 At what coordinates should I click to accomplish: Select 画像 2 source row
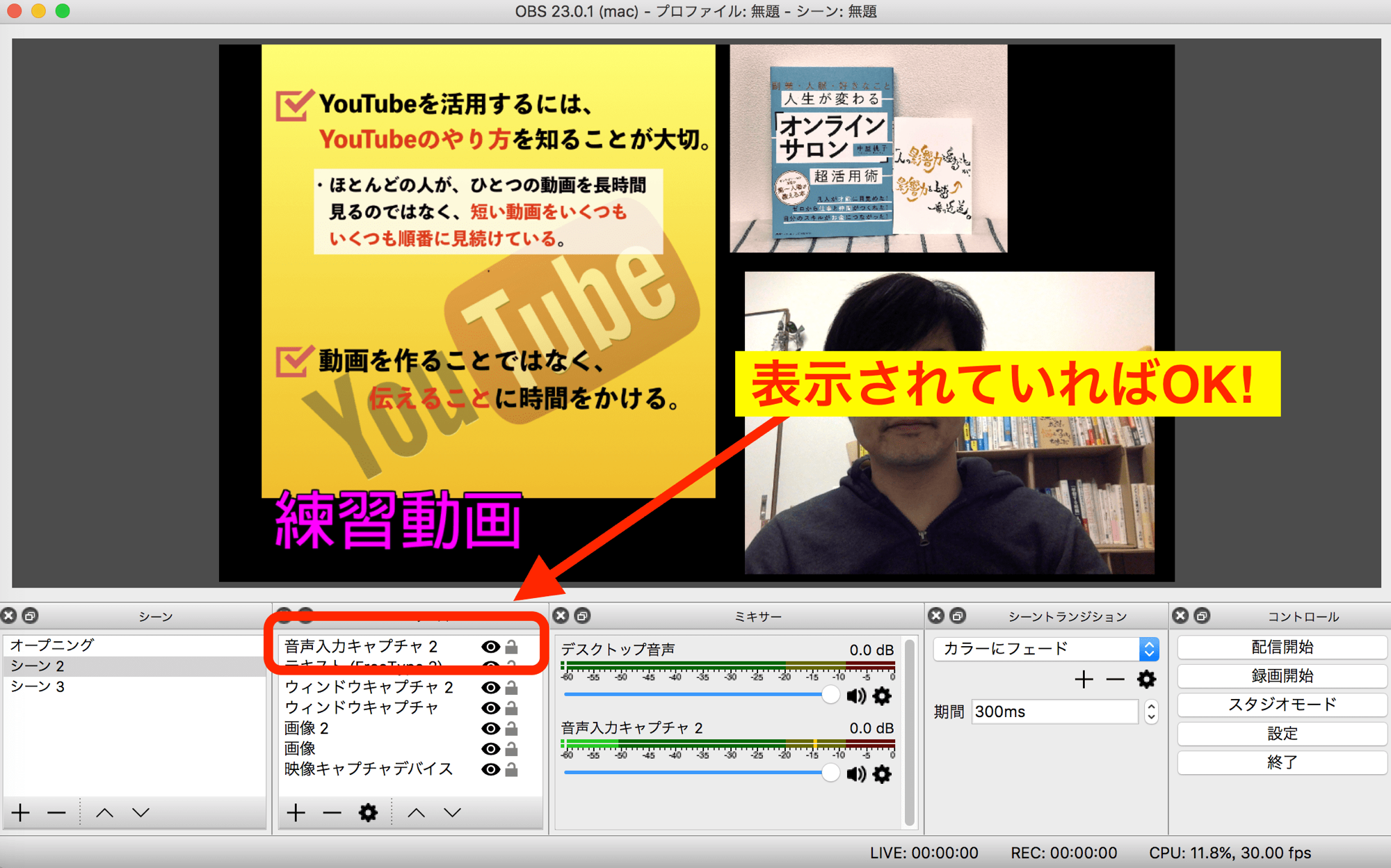pos(410,728)
